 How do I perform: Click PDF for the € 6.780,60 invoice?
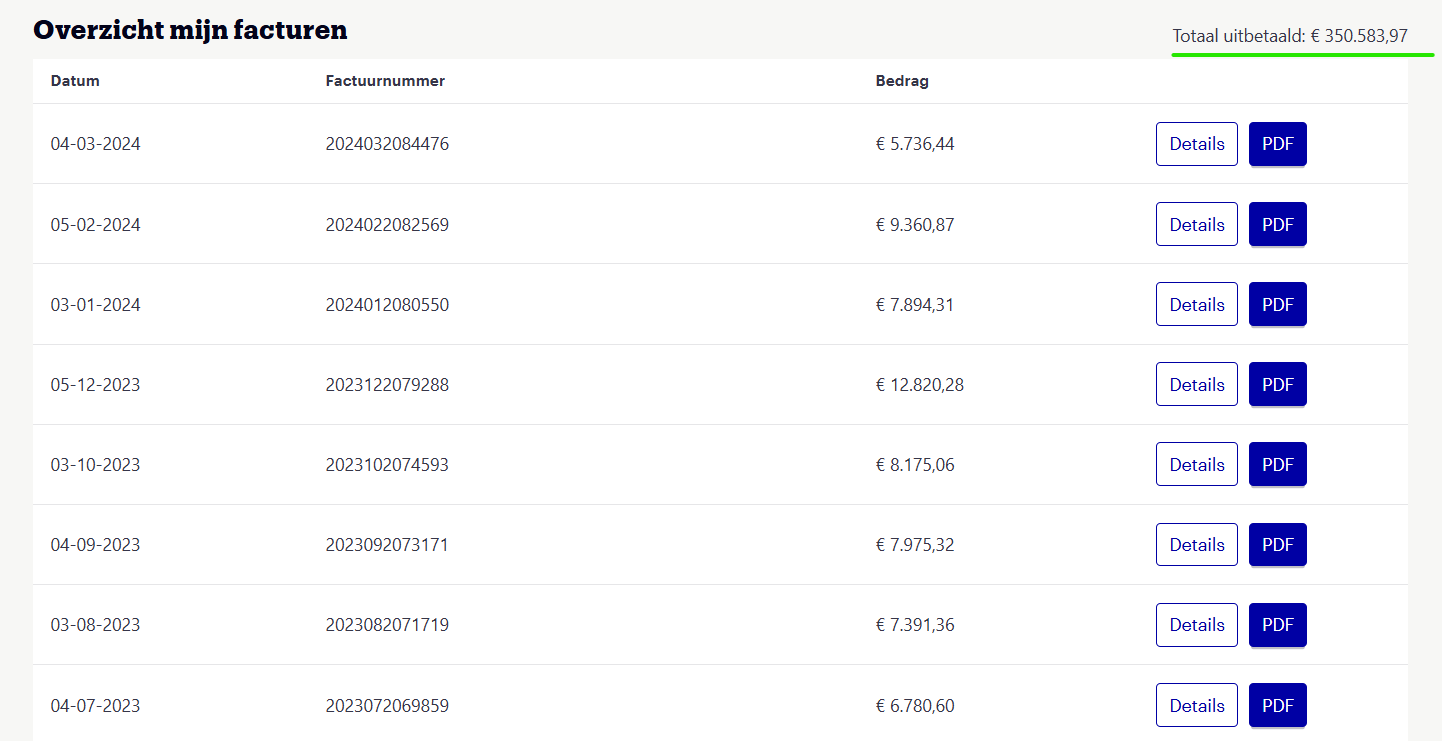[x=1277, y=705]
